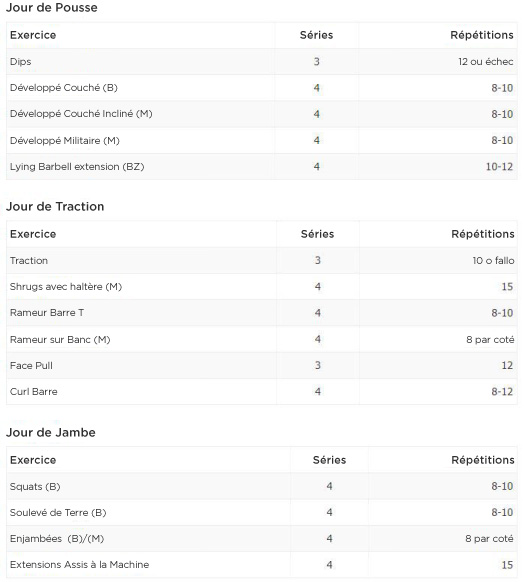Select Développé Couché Incliné (M) row
Image resolution: width=524 pixels, height=582 pixels.
(262, 114)
